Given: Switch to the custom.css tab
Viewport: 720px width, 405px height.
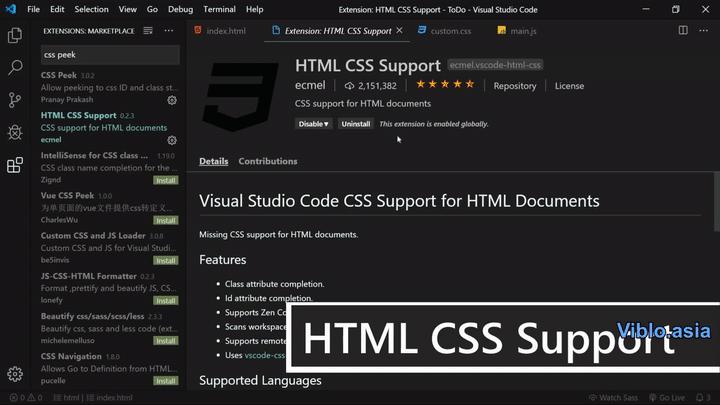Looking at the screenshot, I should [x=444, y=31].
